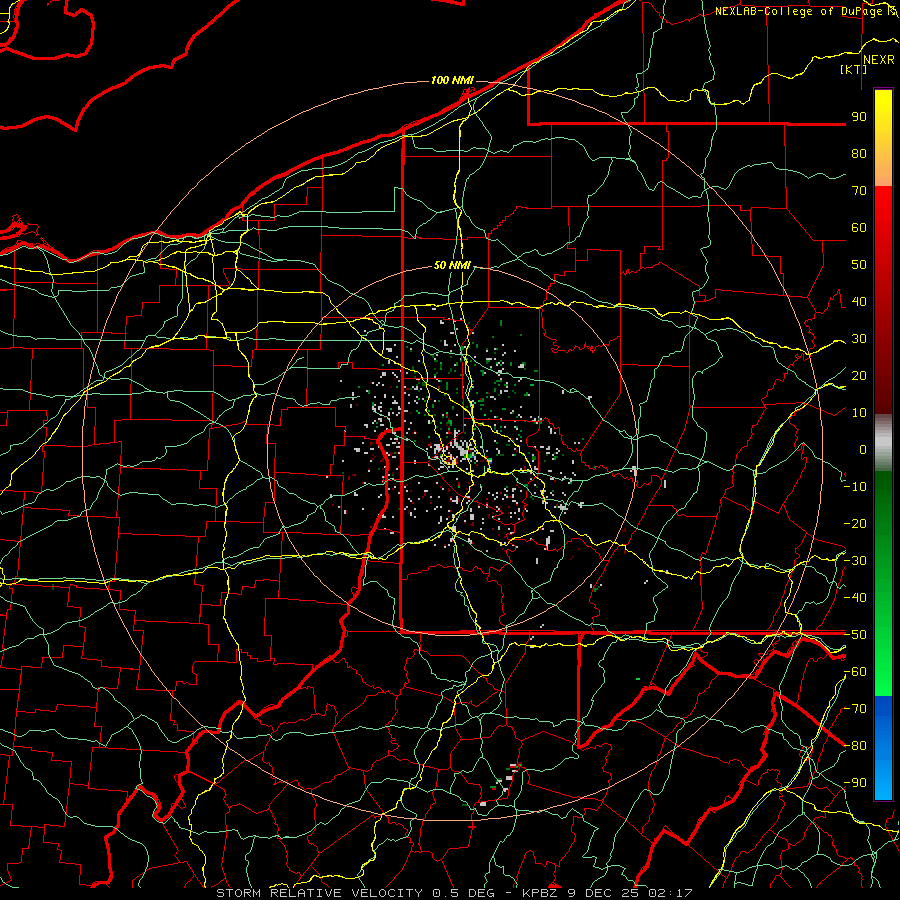Click the -70 value on the velocity scale
This screenshot has height=900, width=900.
click(x=855, y=709)
